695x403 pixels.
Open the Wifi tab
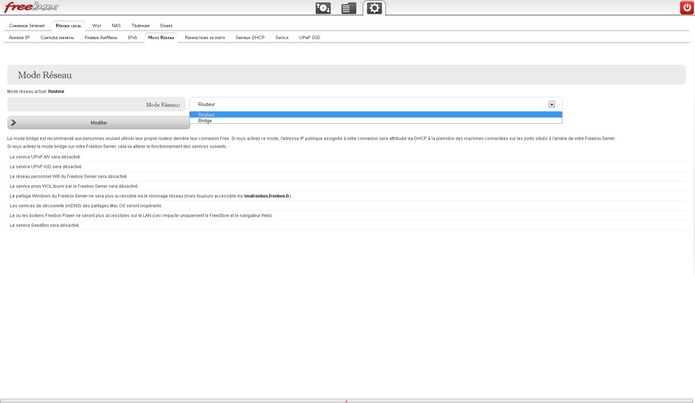click(96, 25)
